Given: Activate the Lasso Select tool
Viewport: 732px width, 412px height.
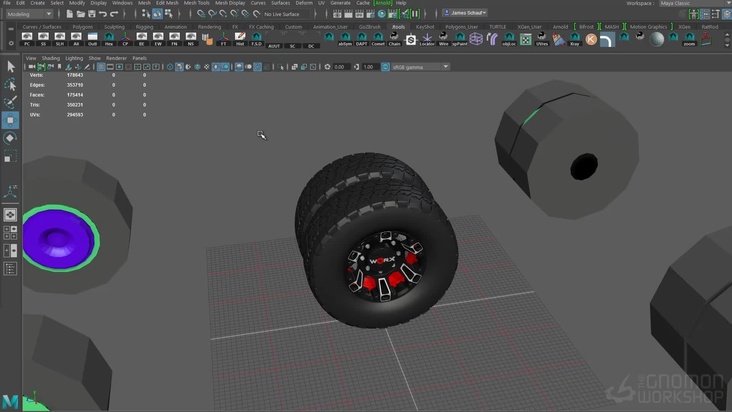Looking at the screenshot, I should pos(11,85).
